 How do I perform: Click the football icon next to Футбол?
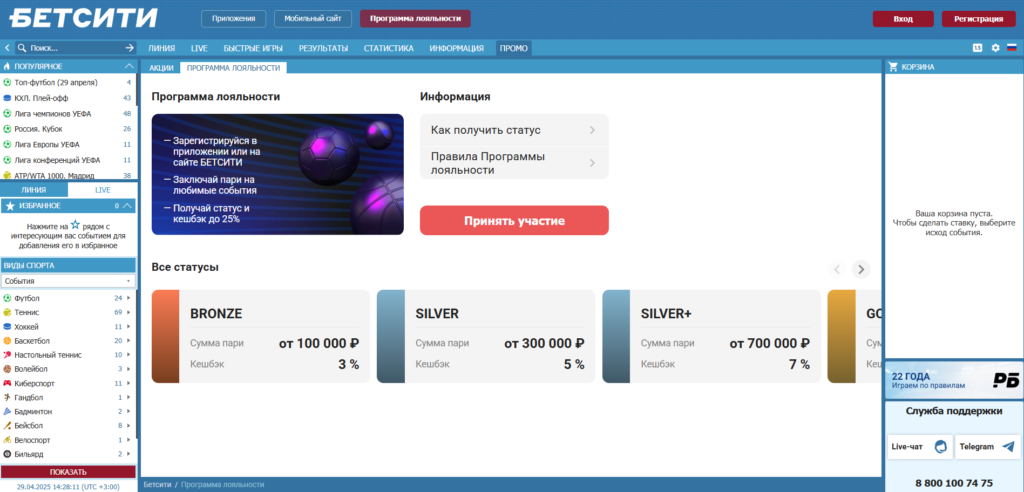click(7, 298)
